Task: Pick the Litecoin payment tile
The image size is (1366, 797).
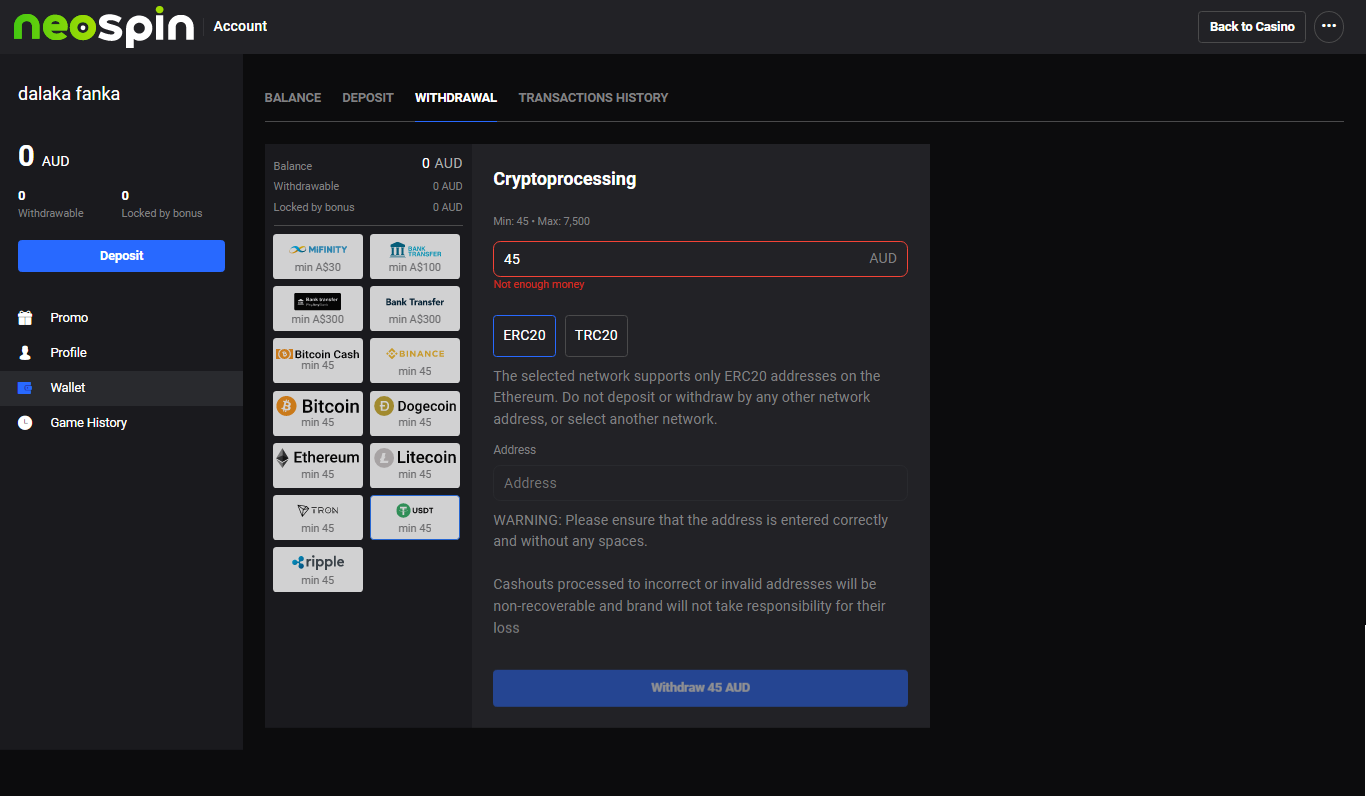Action: coord(414,465)
